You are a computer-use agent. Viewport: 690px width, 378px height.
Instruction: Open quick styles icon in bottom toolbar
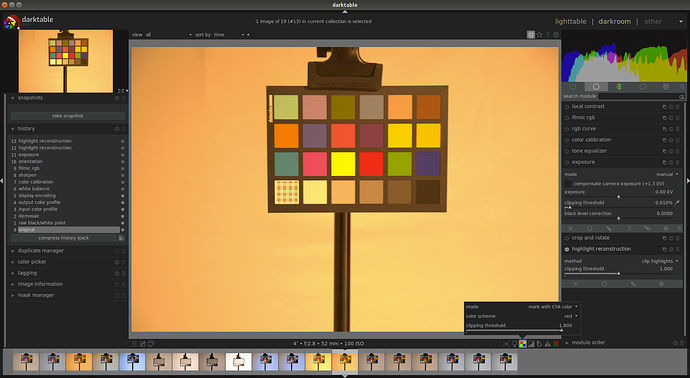[x=143, y=344]
